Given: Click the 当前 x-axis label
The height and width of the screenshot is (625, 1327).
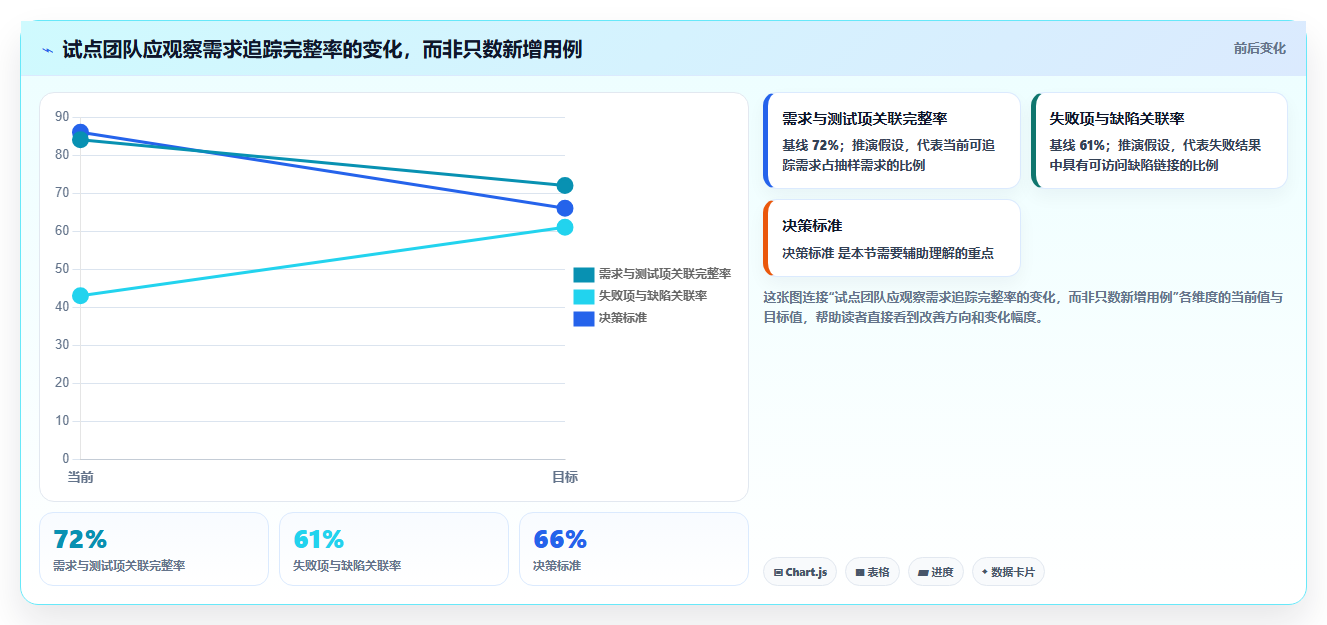Looking at the screenshot, I should click(80, 477).
